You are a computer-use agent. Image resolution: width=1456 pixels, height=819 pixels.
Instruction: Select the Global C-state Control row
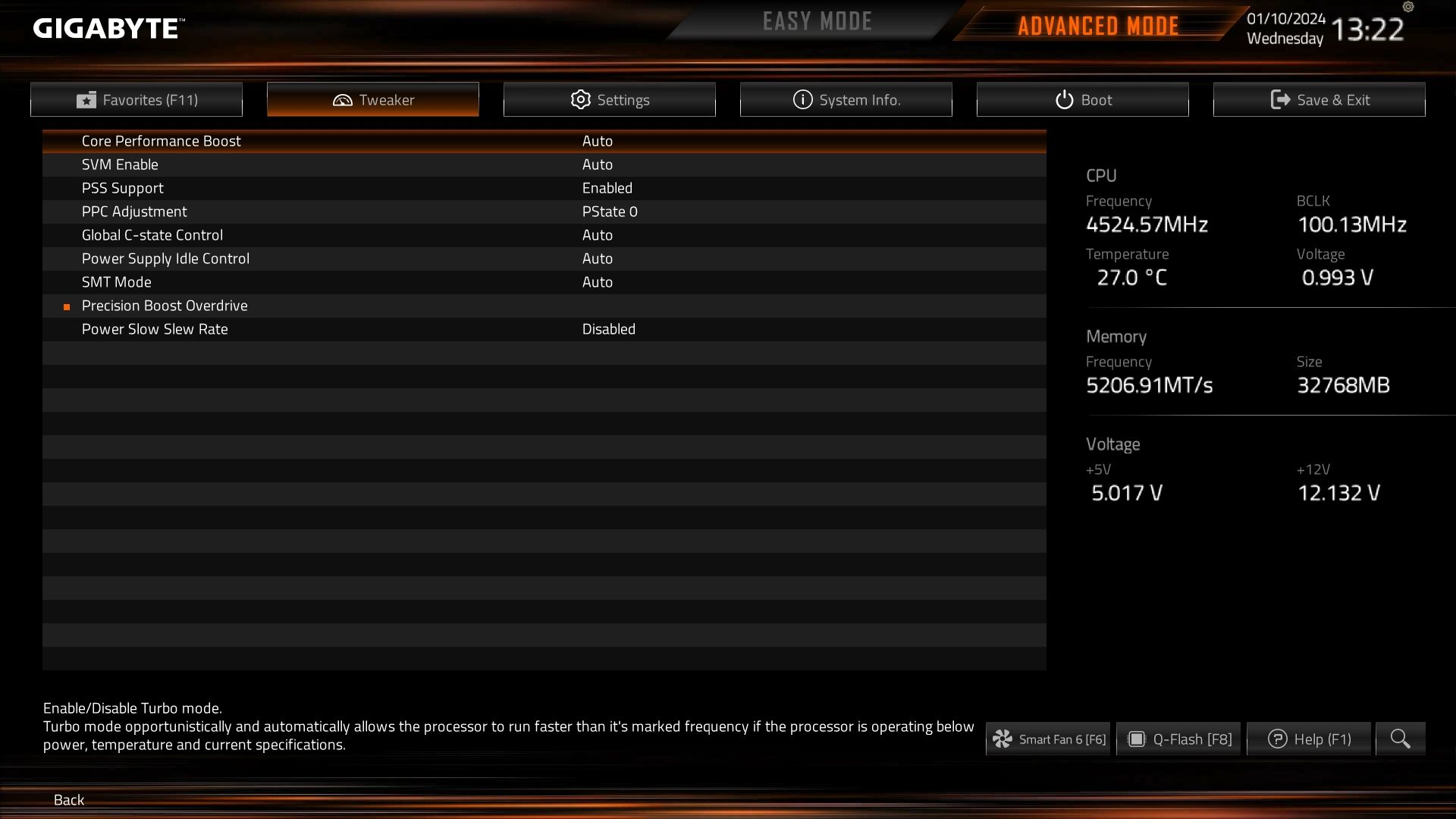pos(544,235)
